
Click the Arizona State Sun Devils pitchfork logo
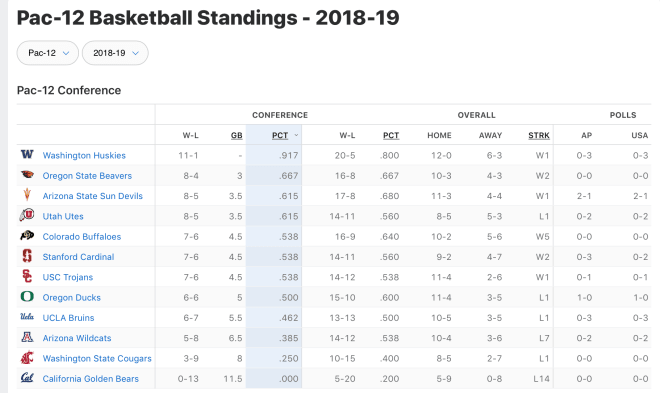tap(27, 195)
